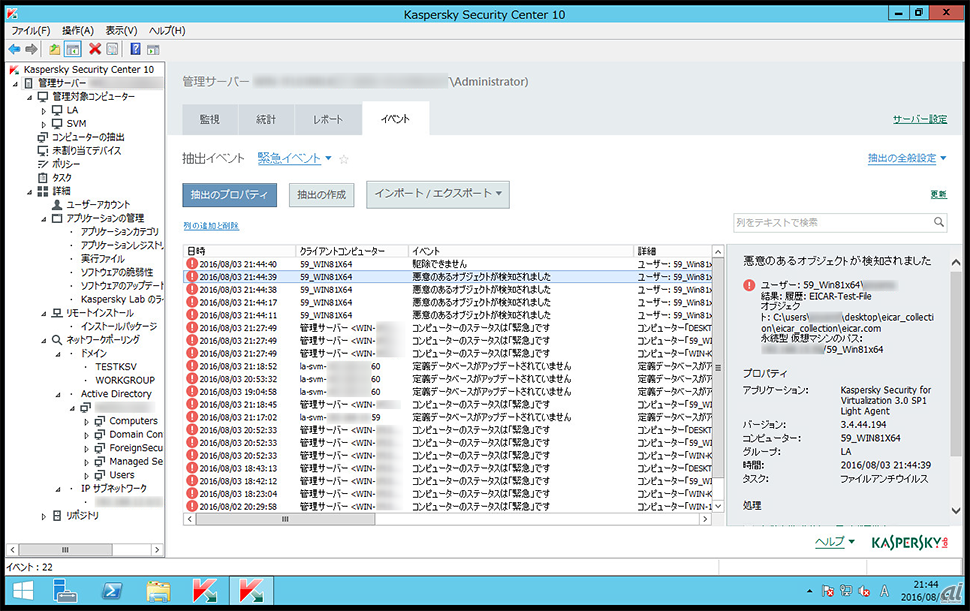Viewport: 970px width, 611px height.
Task: Click the red X delete toolbar icon
Action: point(94,49)
